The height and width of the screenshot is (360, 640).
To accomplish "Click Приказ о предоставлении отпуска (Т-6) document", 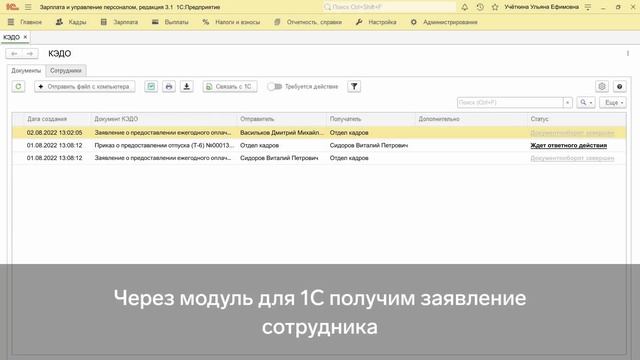I will pos(164,145).
